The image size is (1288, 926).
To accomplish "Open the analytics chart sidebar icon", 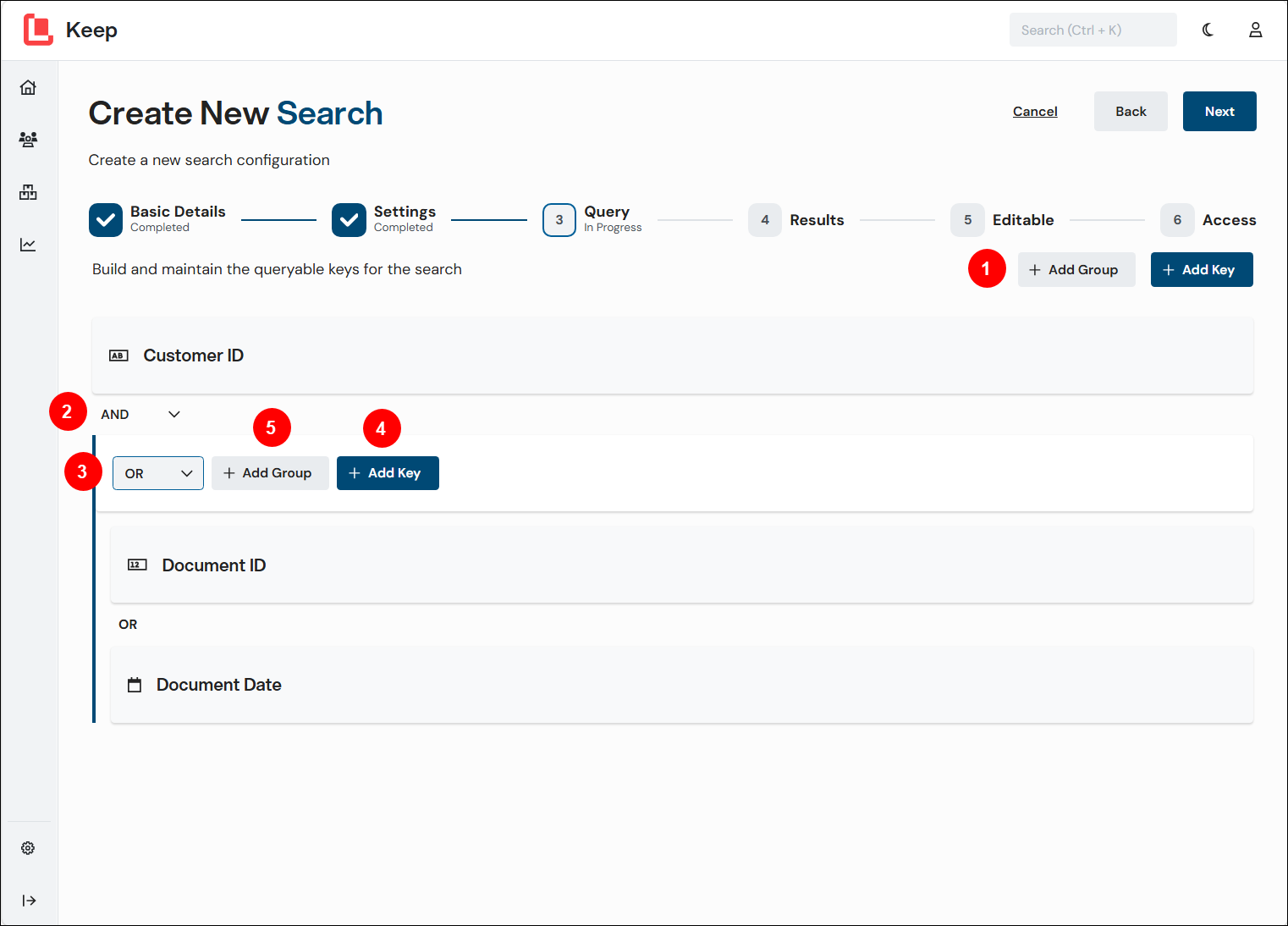I will (x=28, y=245).
